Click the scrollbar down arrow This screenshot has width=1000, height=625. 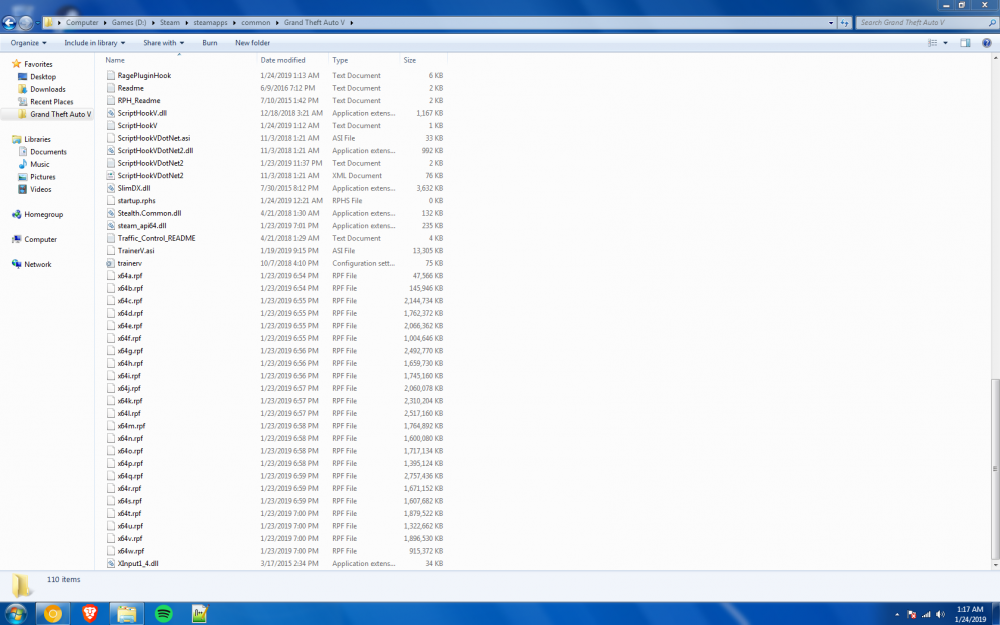(x=995, y=565)
